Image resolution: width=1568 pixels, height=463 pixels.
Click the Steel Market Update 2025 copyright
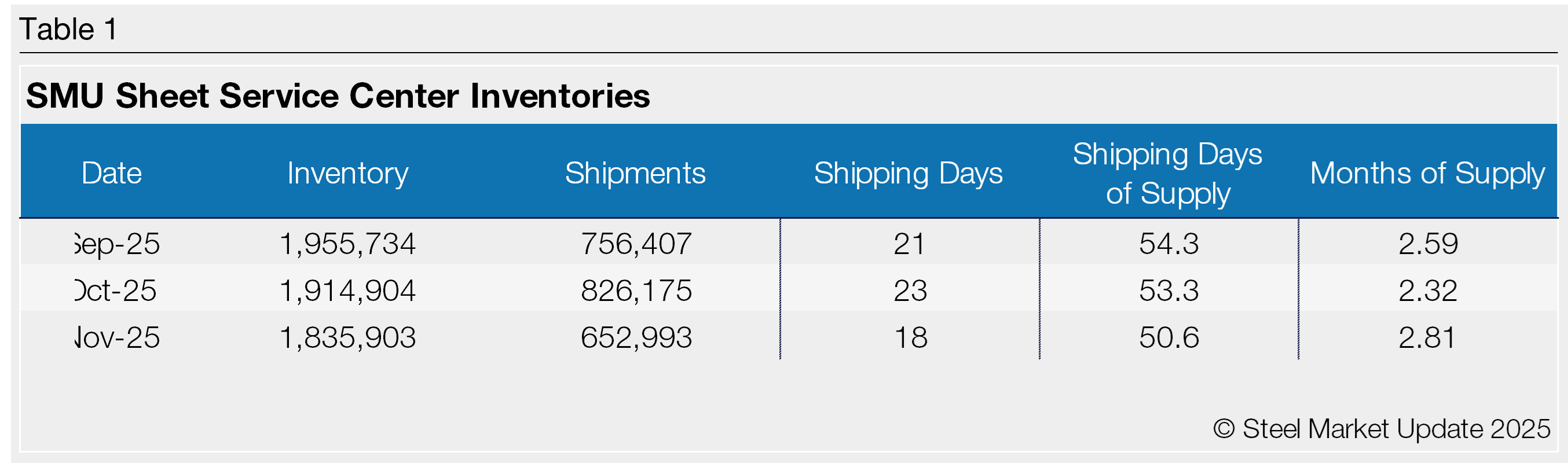click(x=1381, y=429)
